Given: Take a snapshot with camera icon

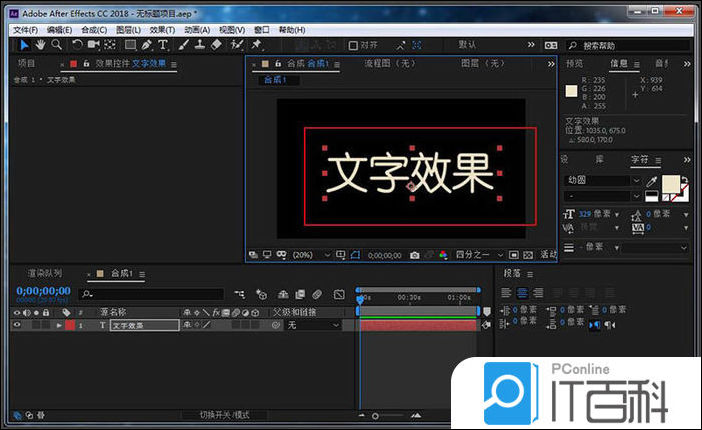Looking at the screenshot, I should [414, 255].
